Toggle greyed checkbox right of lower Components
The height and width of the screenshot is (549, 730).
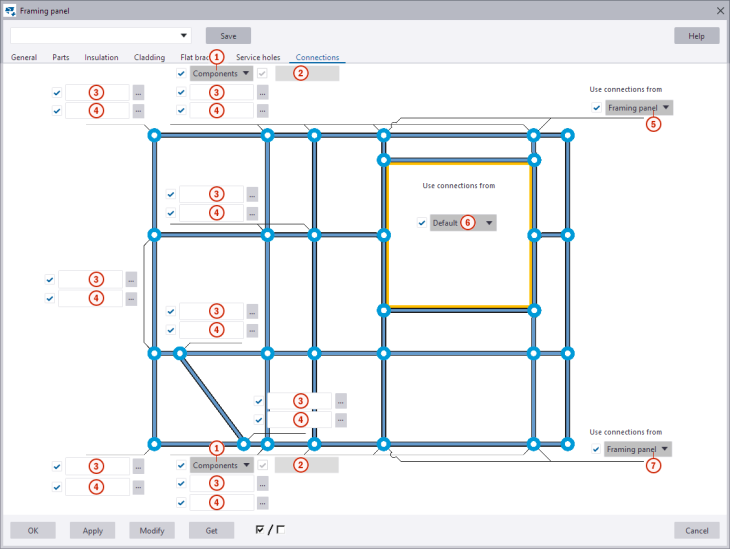(x=263, y=465)
